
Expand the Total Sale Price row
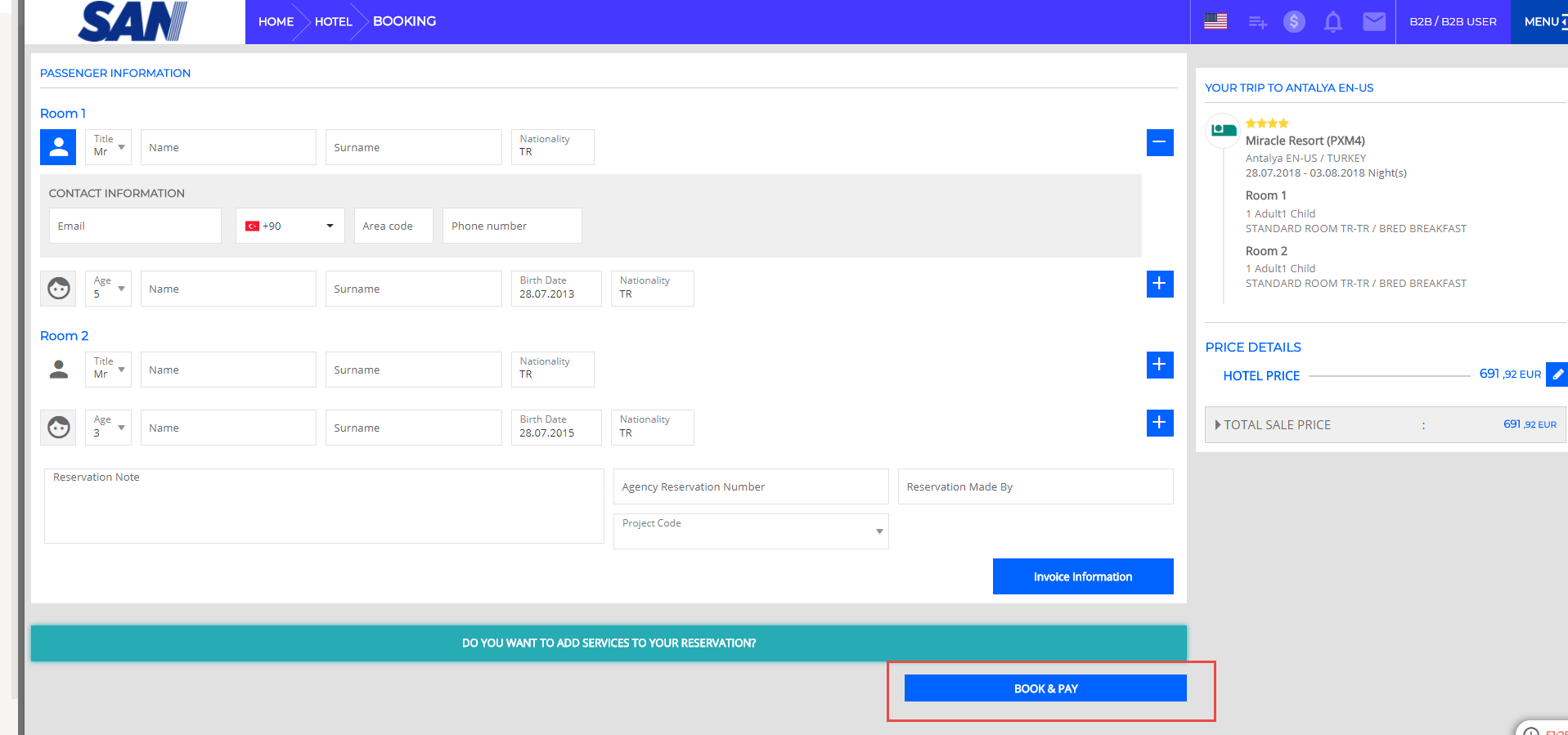[1218, 425]
